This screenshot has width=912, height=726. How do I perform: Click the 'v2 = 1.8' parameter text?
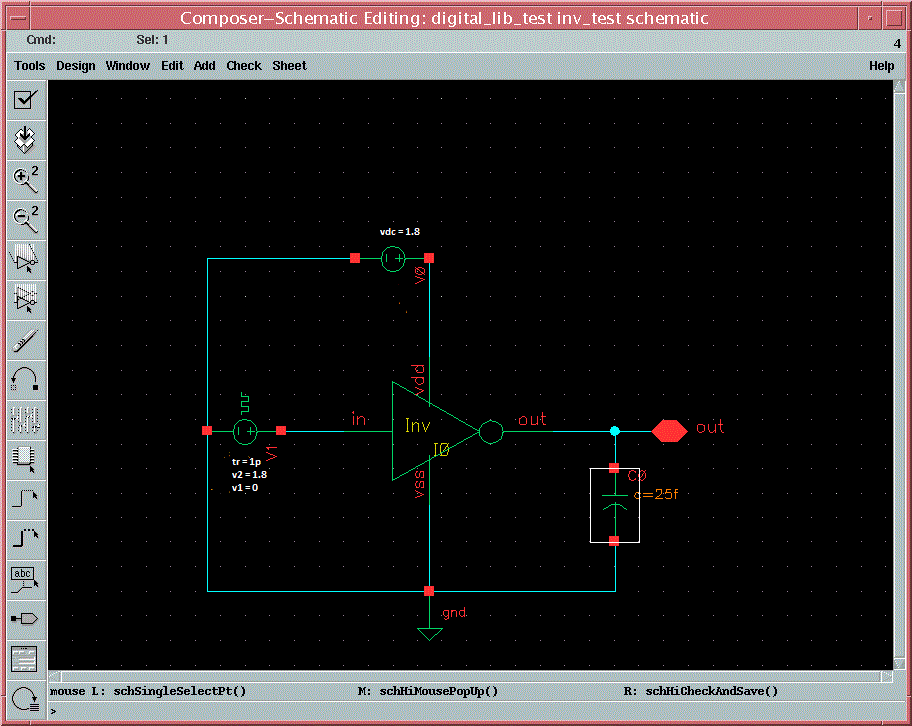[x=249, y=475]
